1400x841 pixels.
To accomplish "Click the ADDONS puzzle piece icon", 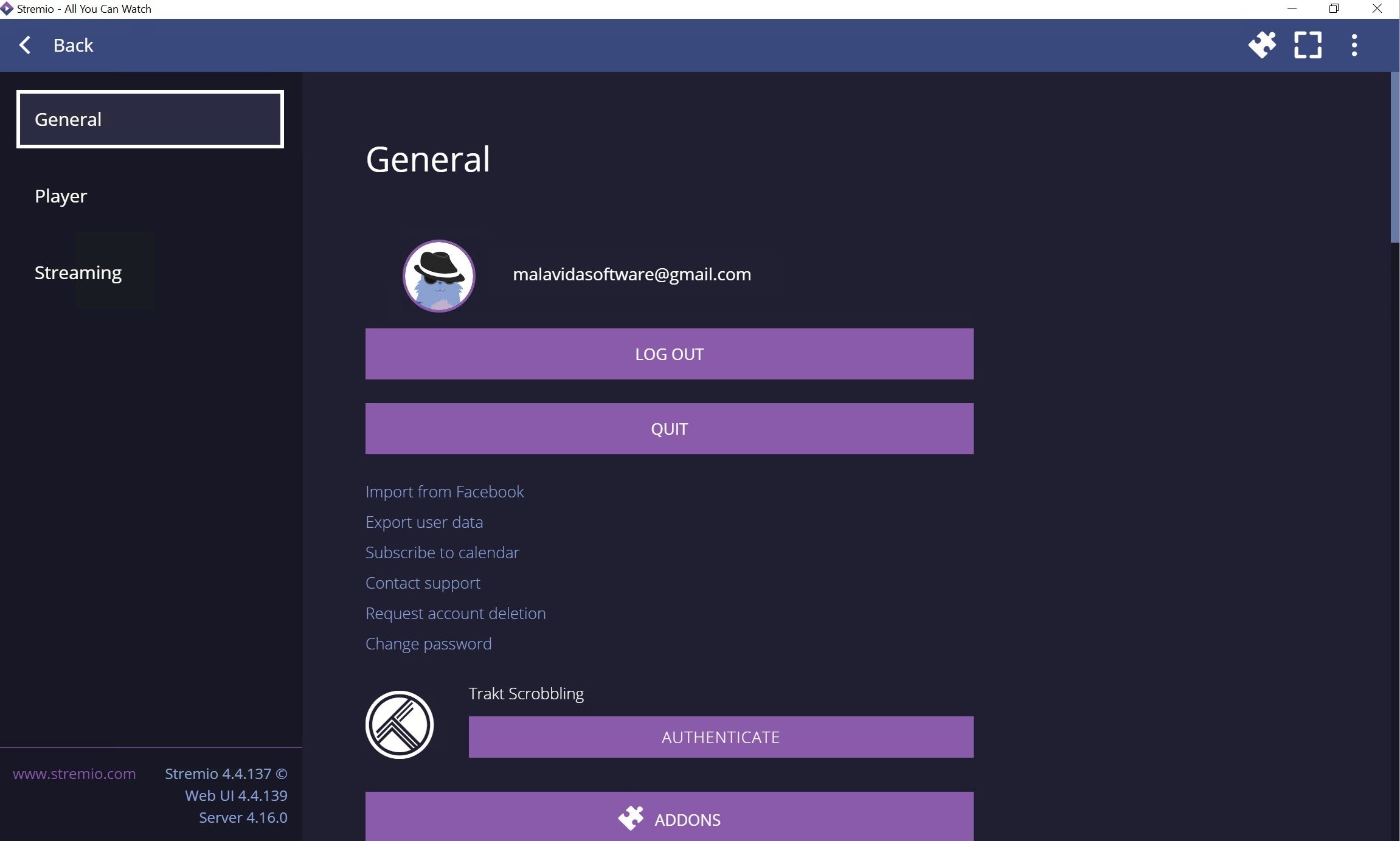I will coord(631,821).
